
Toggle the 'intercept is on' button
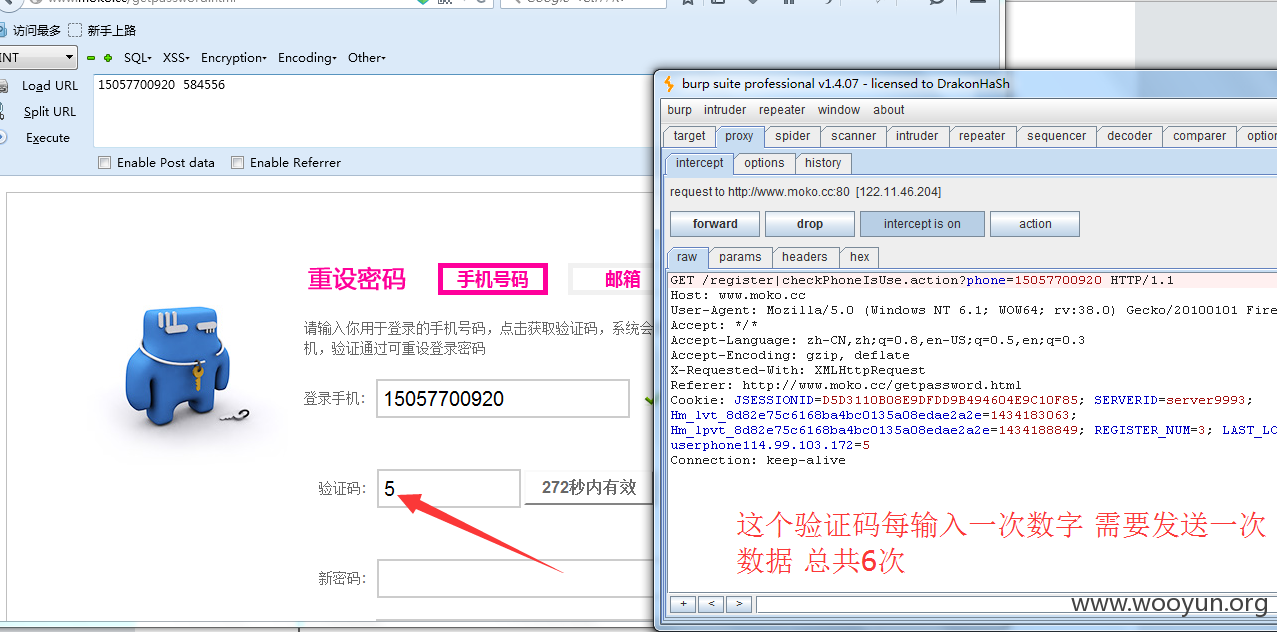pyautogui.click(x=921, y=224)
